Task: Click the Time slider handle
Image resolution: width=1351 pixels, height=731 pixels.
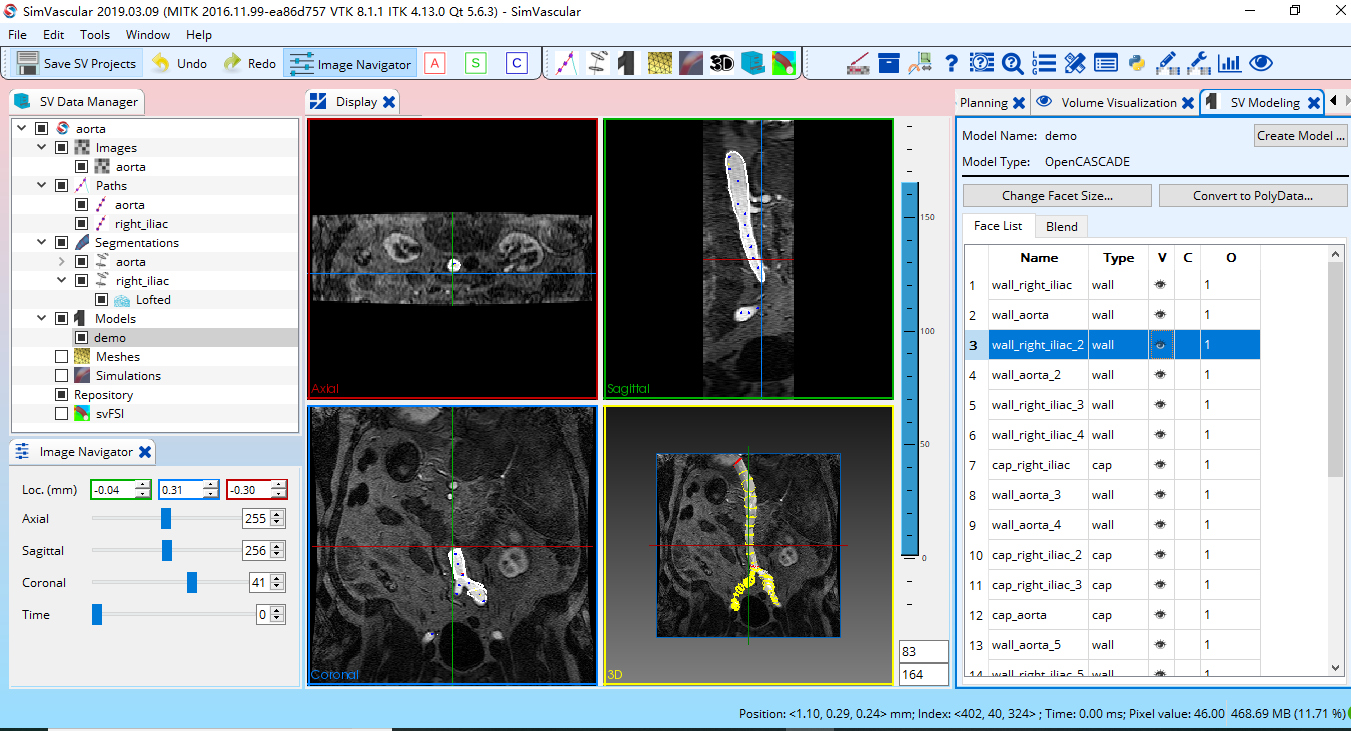Action: tap(97, 615)
